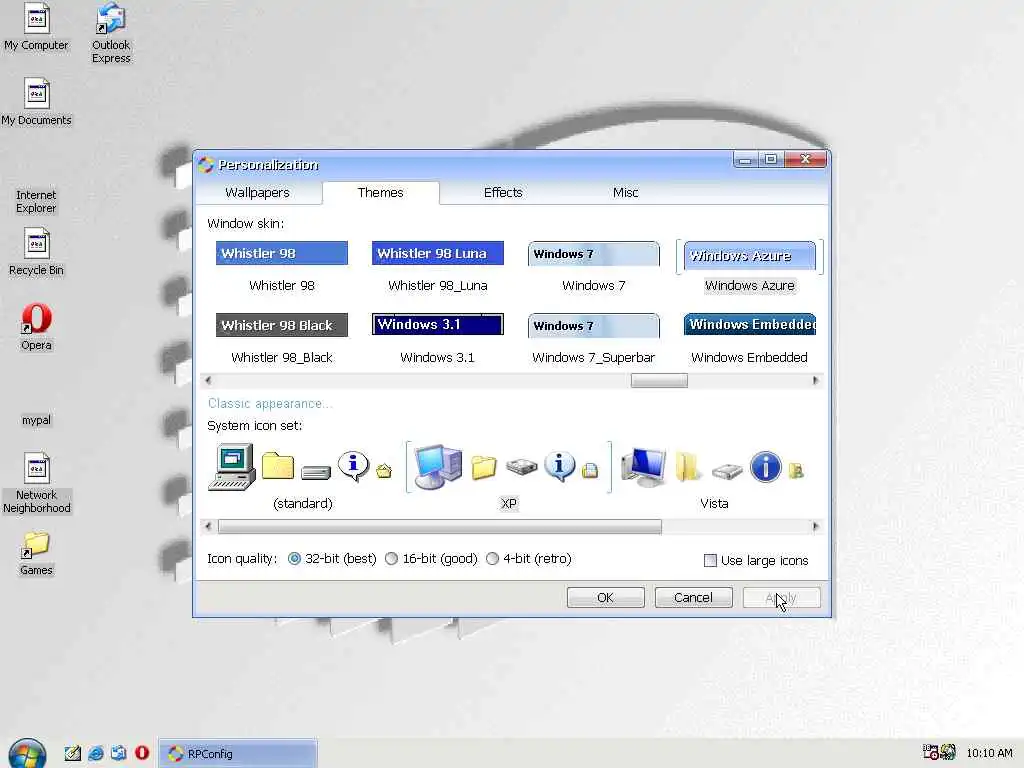Select 16-bit (good) icon quality

pyautogui.click(x=431, y=558)
